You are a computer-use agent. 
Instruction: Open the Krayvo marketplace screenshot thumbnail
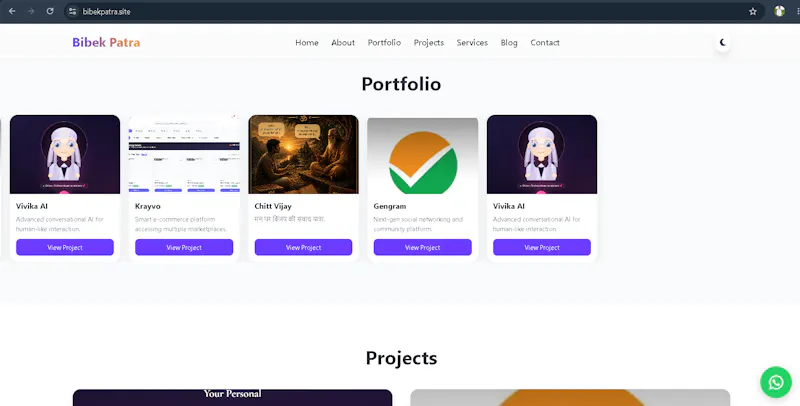pyautogui.click(x=184, y=154)
